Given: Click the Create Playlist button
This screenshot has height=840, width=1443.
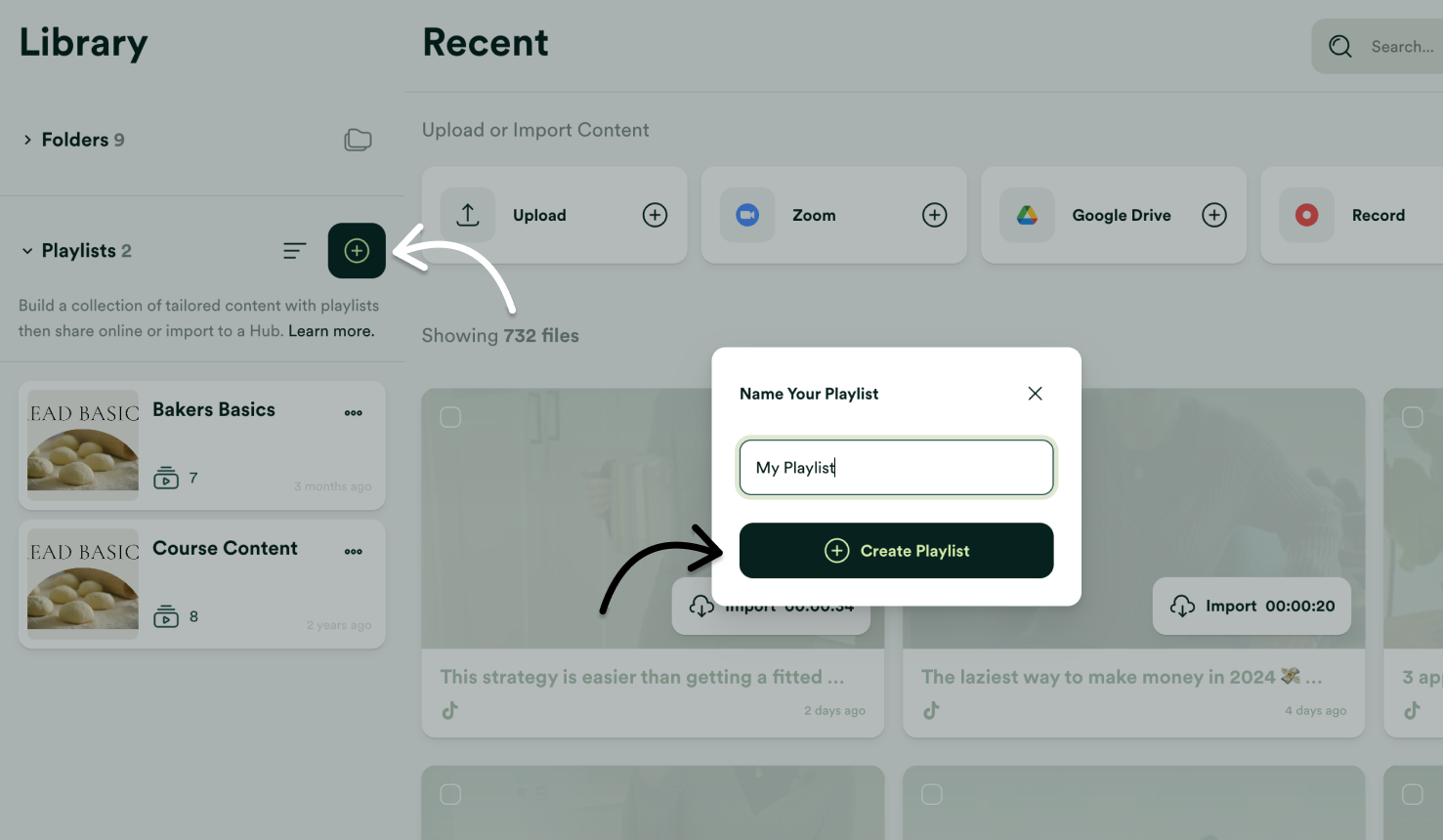Looking at the screenshot, I should click(x=895, y=550).
